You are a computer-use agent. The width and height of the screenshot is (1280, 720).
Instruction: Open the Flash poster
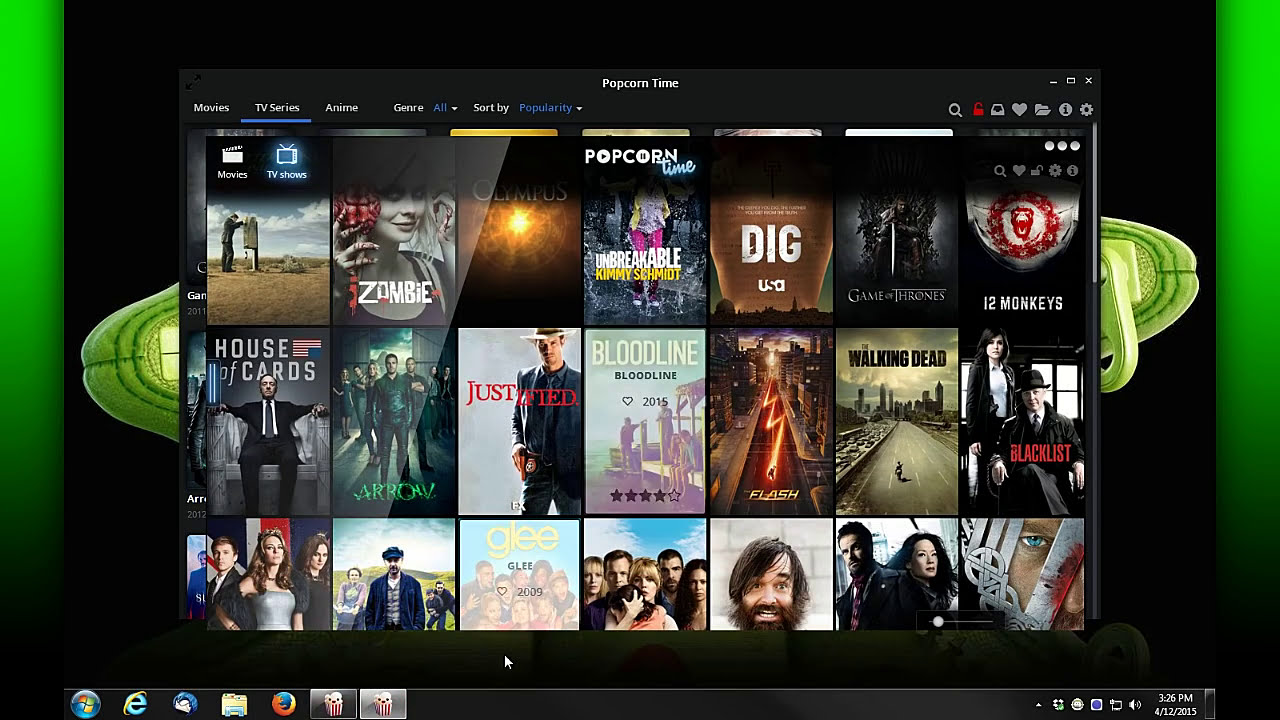coord(771,421)
